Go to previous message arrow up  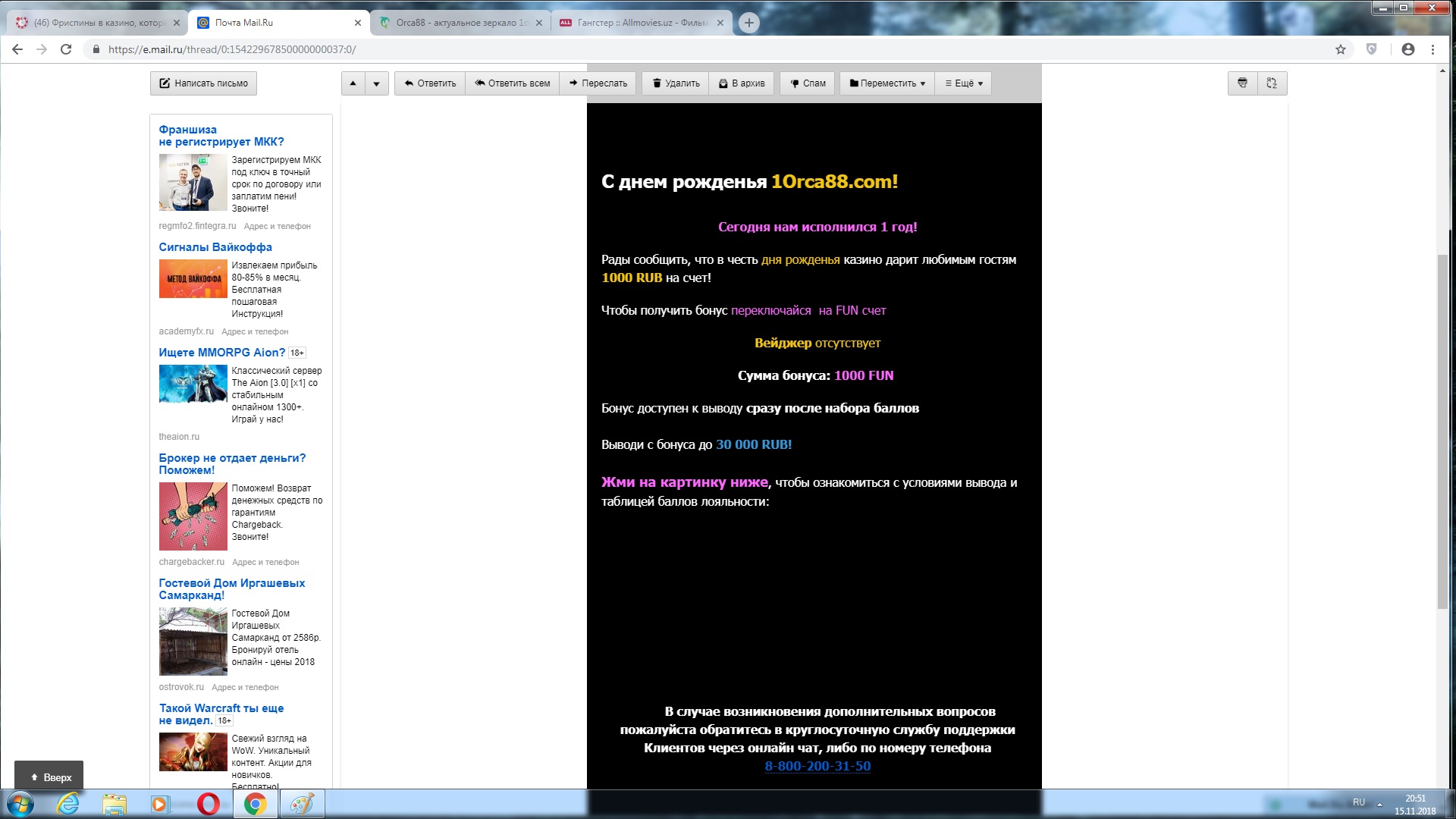[x=353, y=83]
